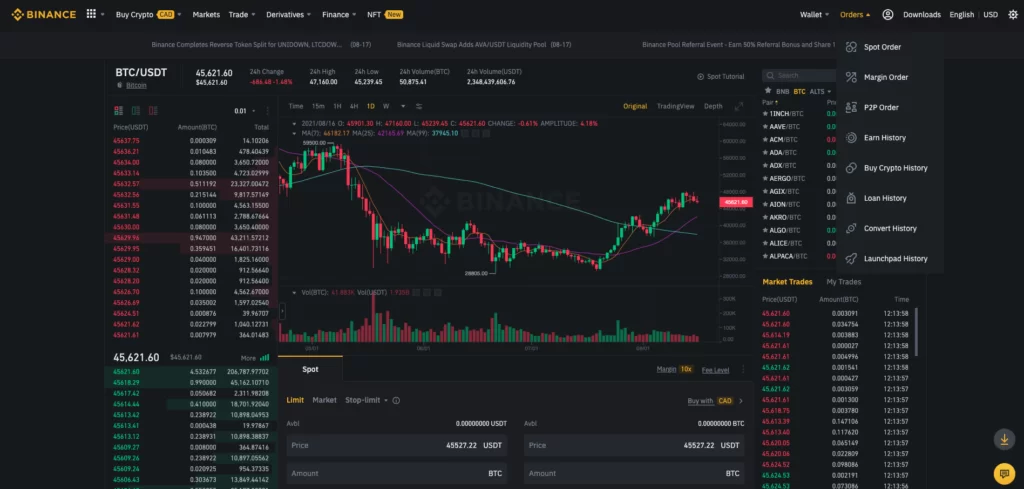Screen dimensions: 1024x489
Task: Select Earn History from Orders menu
Action: tap(884, 138)
